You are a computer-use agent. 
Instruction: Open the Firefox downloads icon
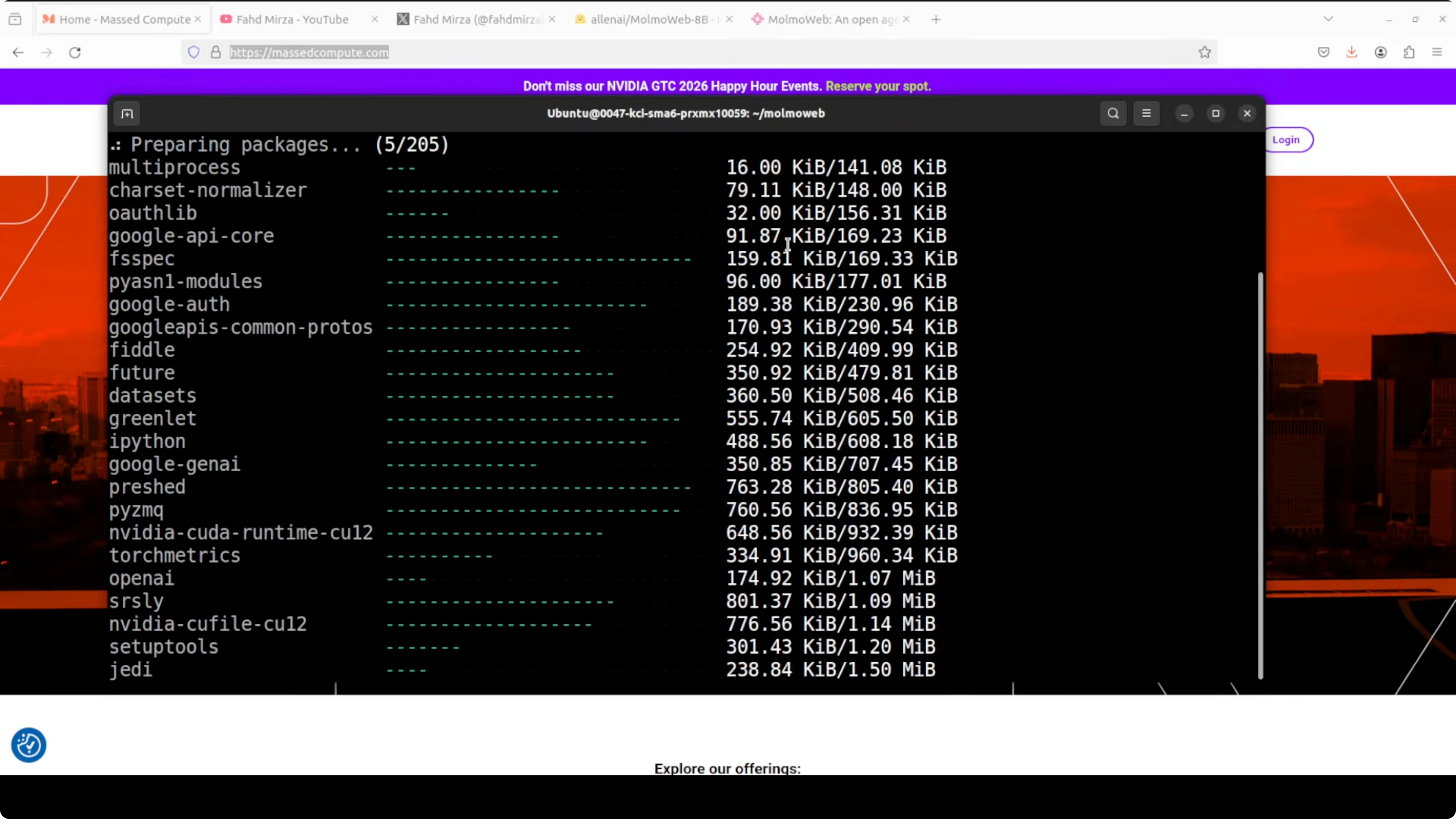pyautogui.click(x=1352, y=53)
